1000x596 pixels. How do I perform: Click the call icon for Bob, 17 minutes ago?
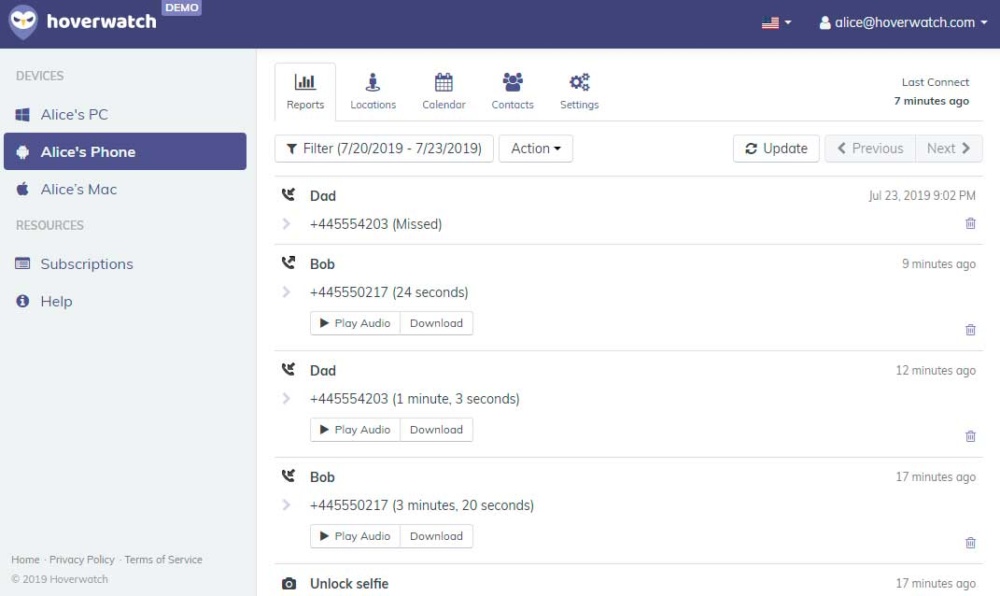(288, 476)
